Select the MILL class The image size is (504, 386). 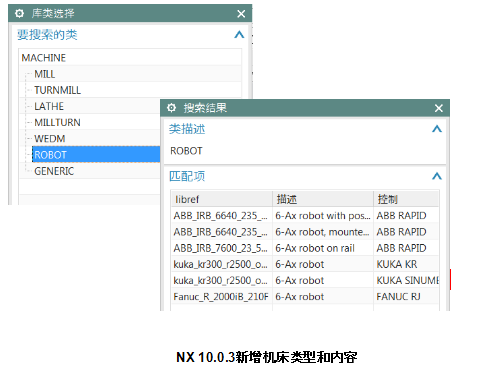[45, 74]
